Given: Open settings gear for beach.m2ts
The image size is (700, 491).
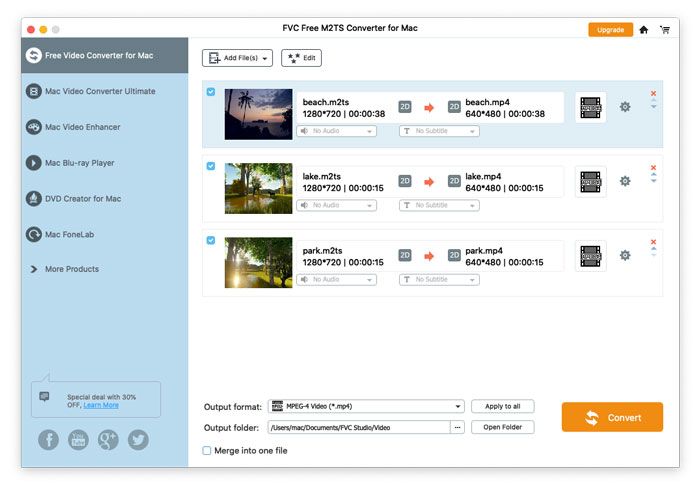Looking at the screenshot, I should click(x=625, y=107).
